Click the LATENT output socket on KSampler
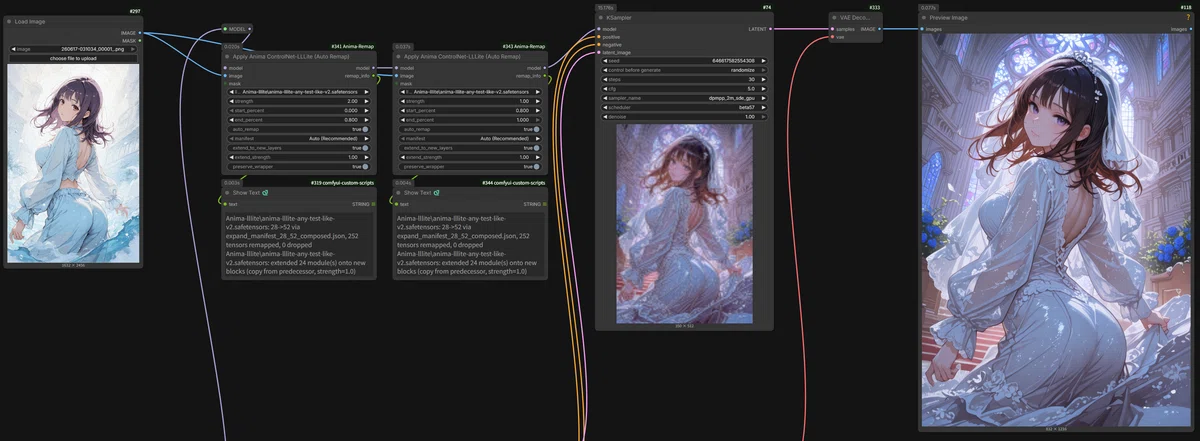Image resolution: width=1200 pixels, height=441 pixels. tap(770, 29)
